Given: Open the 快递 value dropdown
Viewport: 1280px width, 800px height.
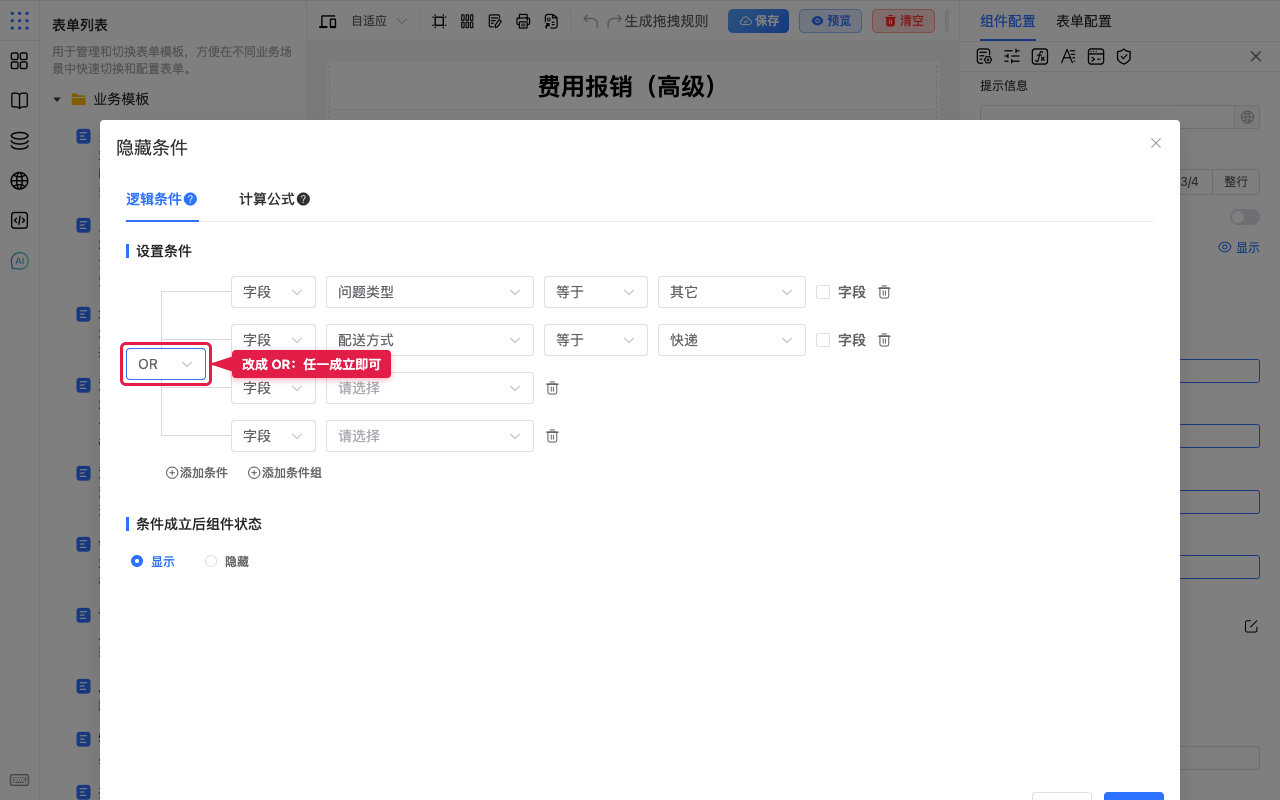Looking at the screenshot, I should [732, 340].
